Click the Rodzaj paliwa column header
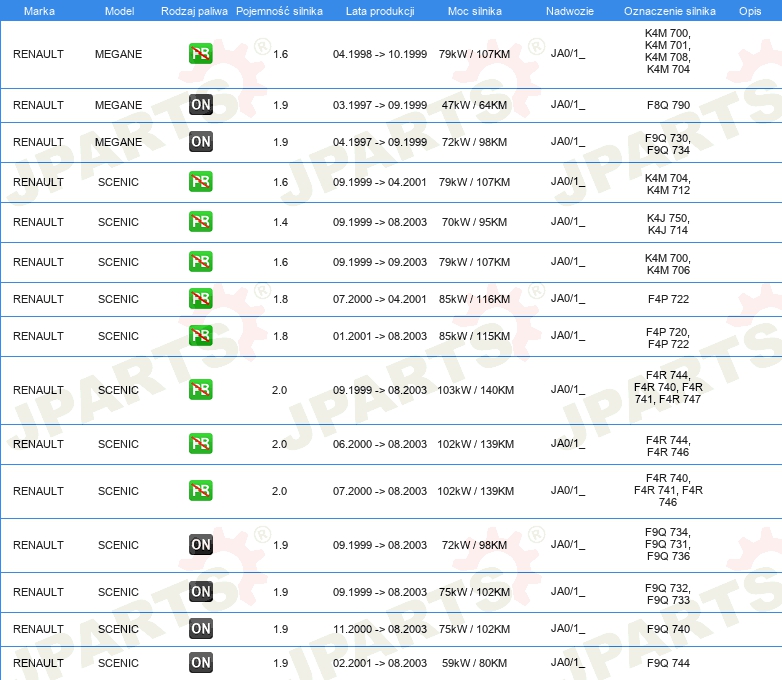This screenshot has height=680, width=782. tap(194, 10)
